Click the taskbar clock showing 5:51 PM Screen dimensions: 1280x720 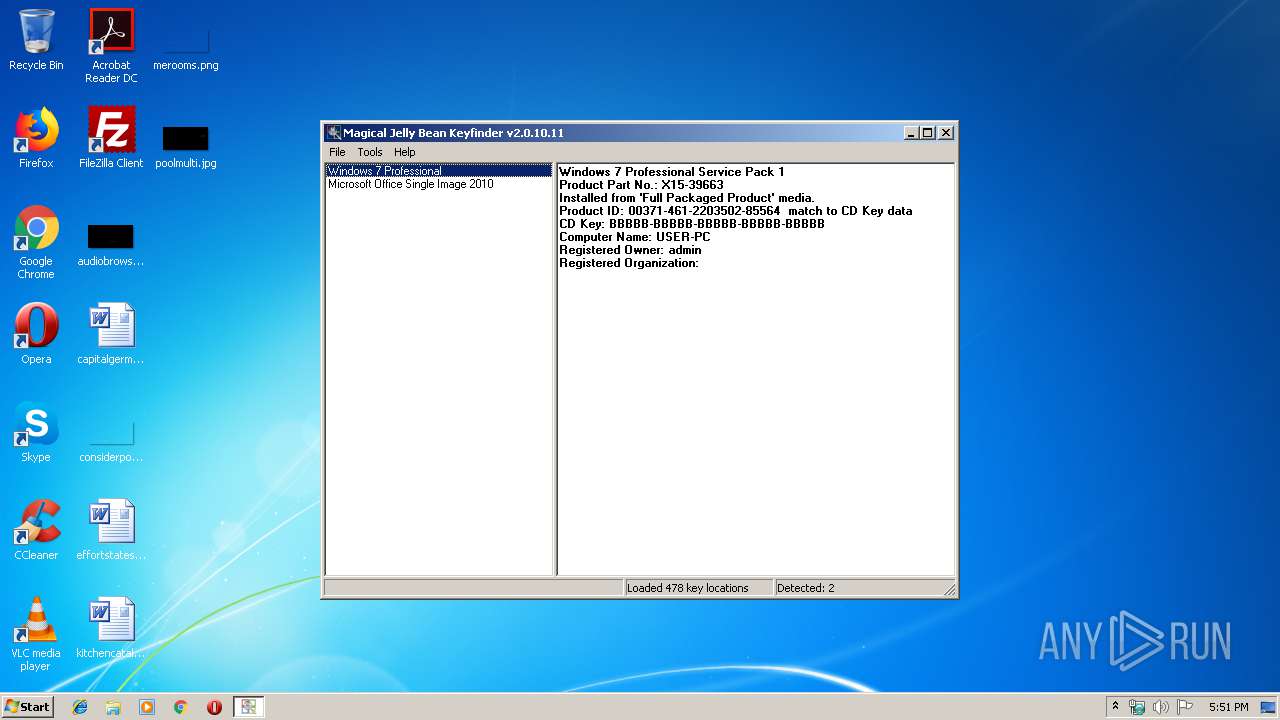click(x=1228, y=707)
